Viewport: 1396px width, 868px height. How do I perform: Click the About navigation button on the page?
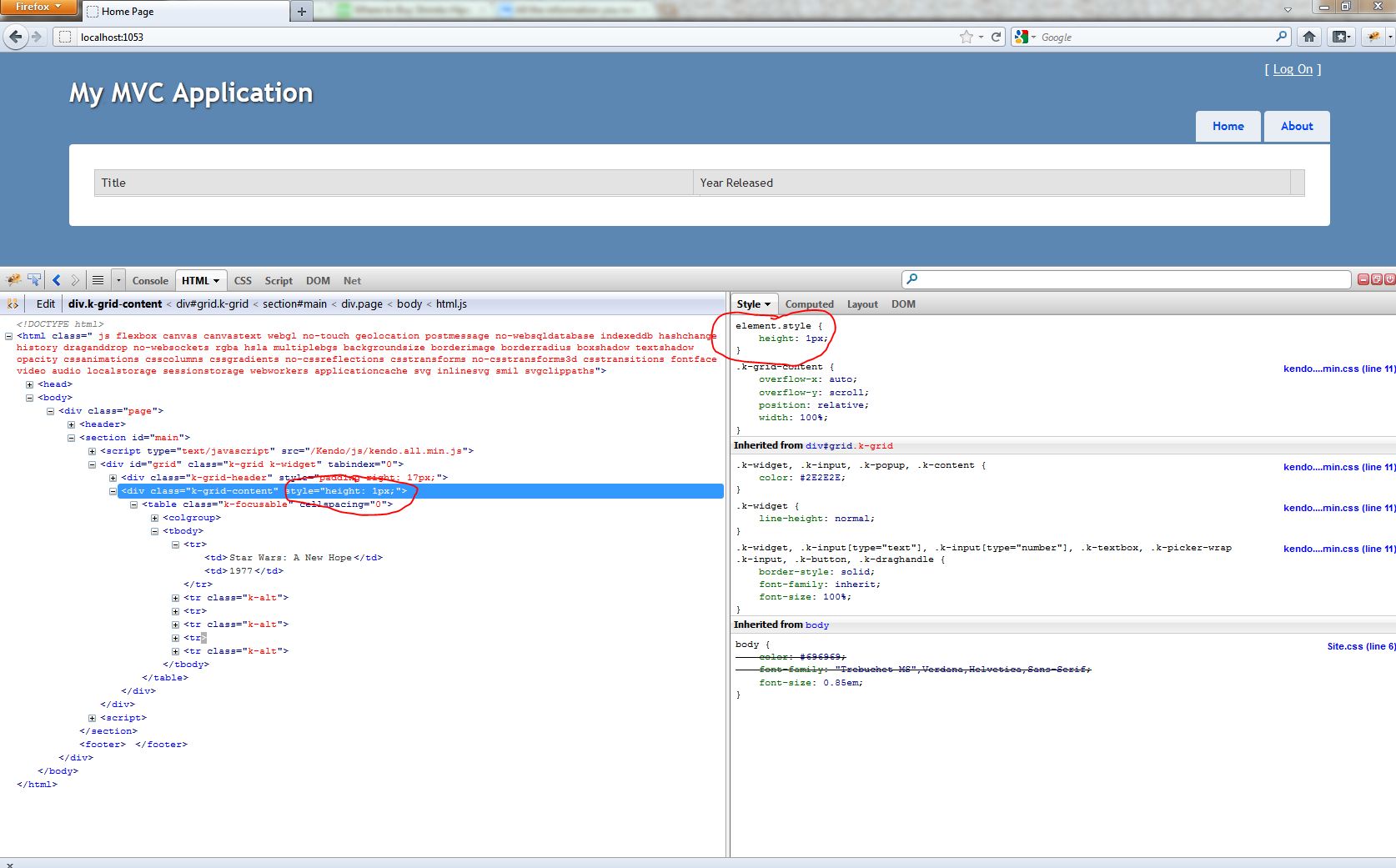point(1297,126)
